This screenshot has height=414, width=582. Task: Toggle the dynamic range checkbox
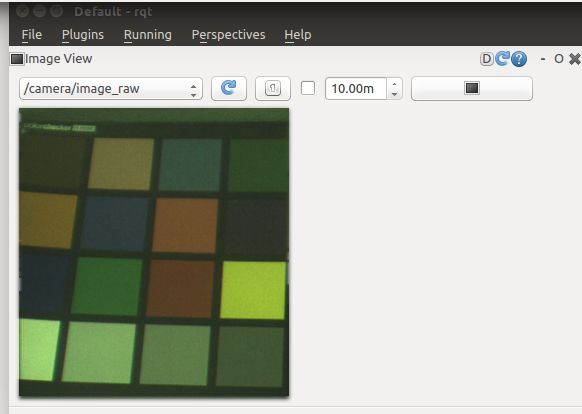point(308,88)
